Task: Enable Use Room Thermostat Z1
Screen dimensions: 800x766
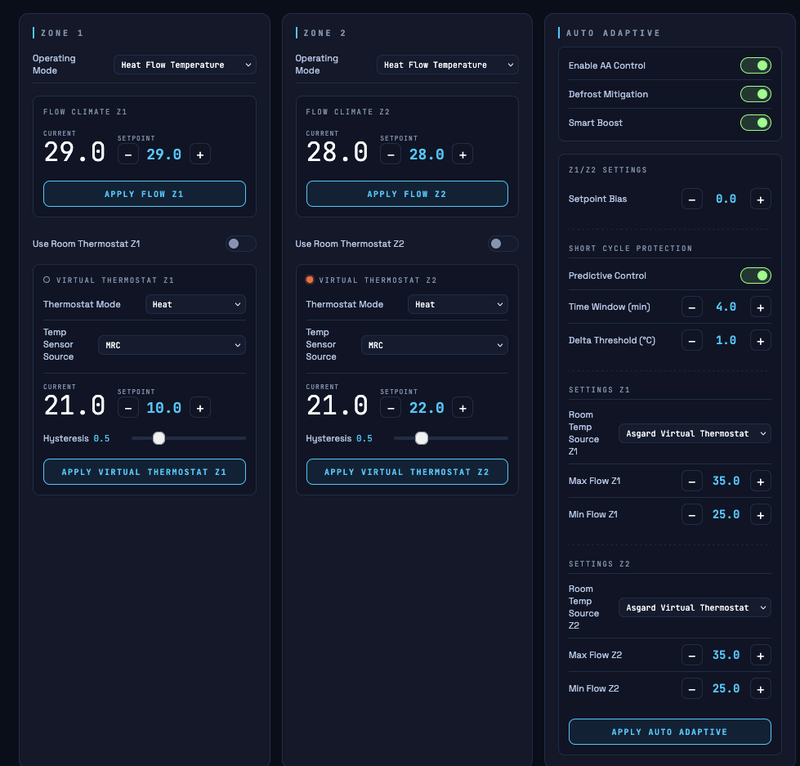Action: 241,243
